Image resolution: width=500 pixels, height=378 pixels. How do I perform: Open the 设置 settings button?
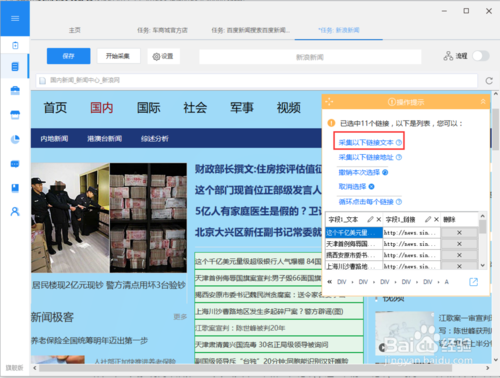[163, 56]
